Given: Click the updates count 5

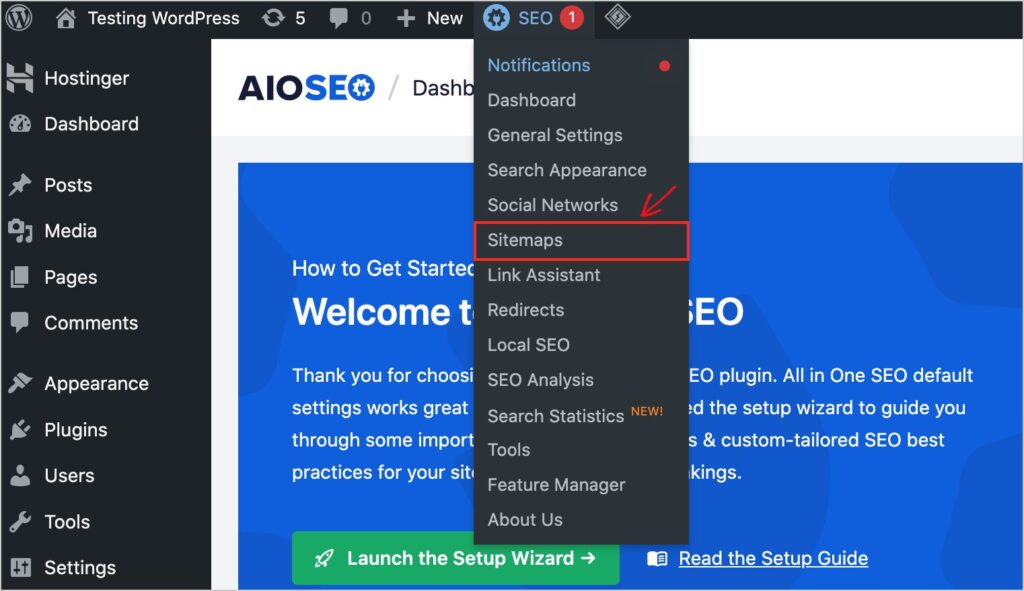Looking at the screenshot, I should [300, 18].
